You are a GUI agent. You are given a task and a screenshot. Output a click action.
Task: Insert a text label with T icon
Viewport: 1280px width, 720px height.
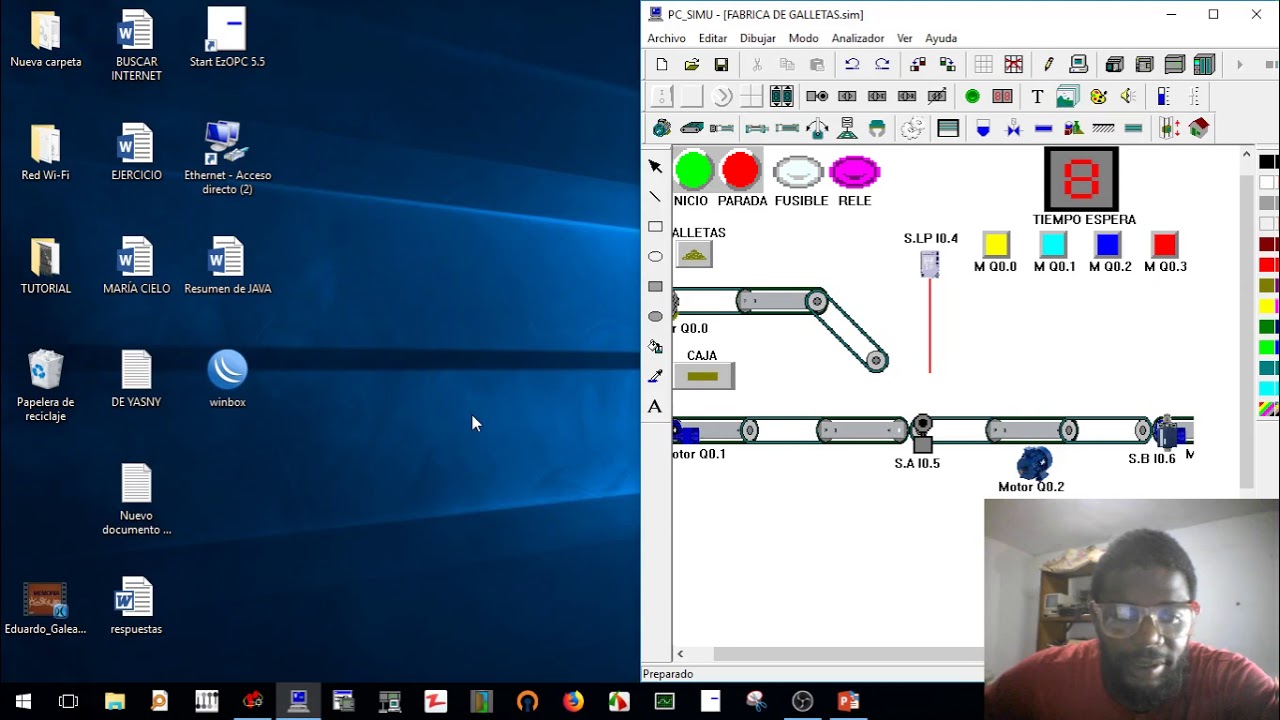coord(1037,96)
